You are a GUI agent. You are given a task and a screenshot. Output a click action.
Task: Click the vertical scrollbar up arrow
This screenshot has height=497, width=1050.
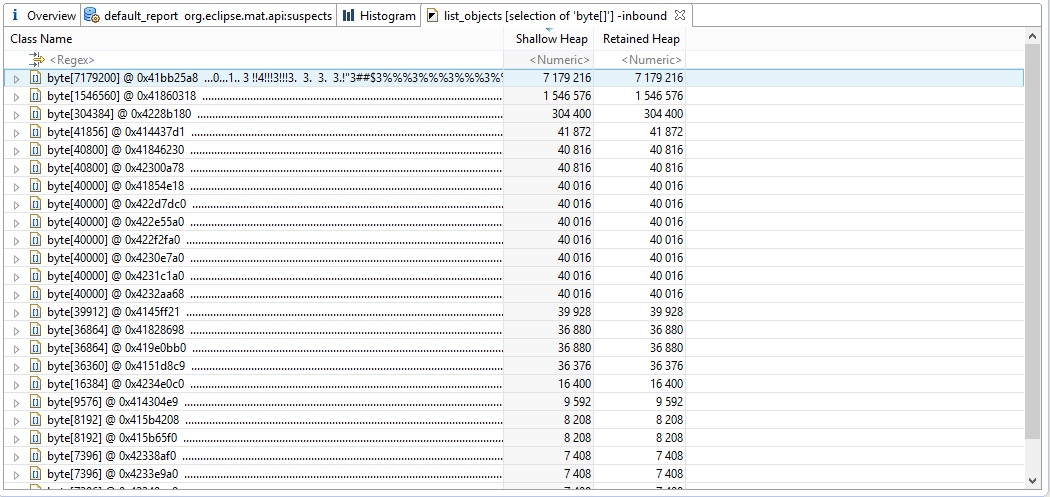(1032, 35)
